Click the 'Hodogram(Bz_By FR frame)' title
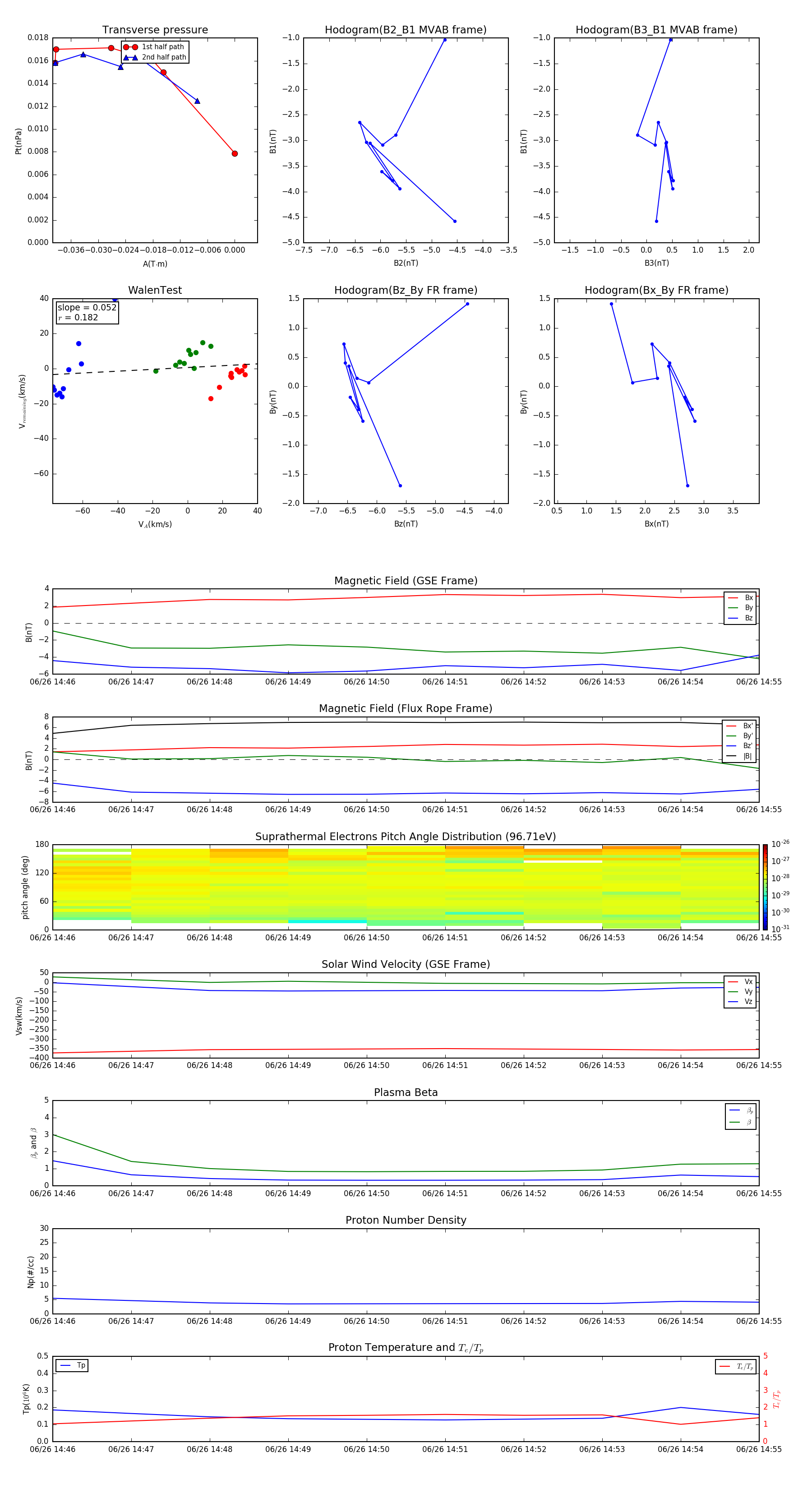 click(406, 290)
